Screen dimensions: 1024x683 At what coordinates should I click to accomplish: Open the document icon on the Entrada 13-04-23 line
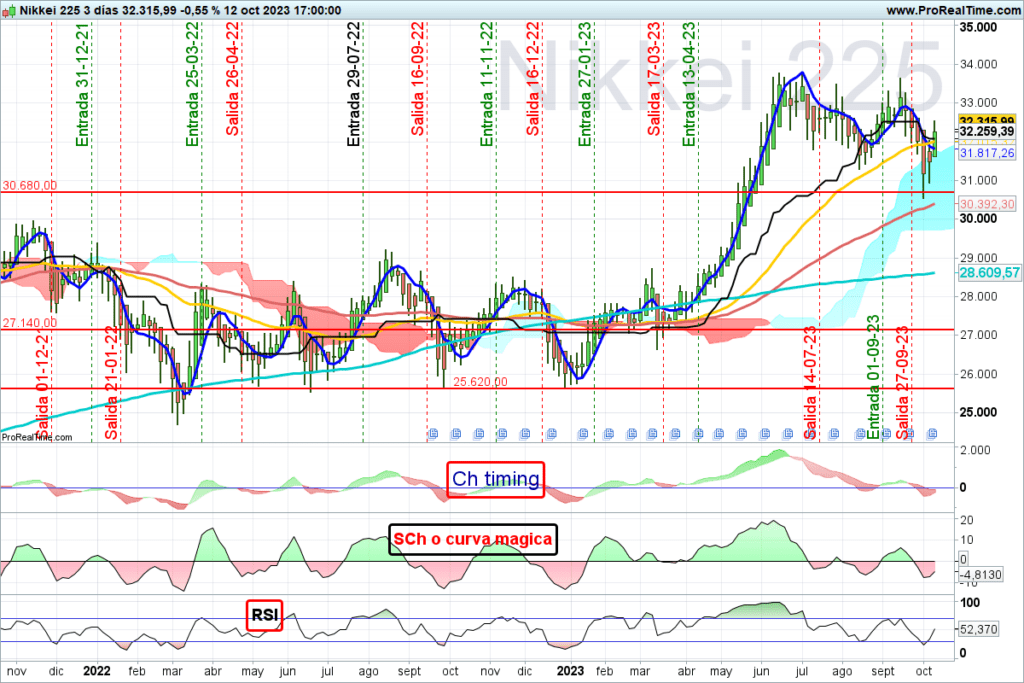(698, 434)
